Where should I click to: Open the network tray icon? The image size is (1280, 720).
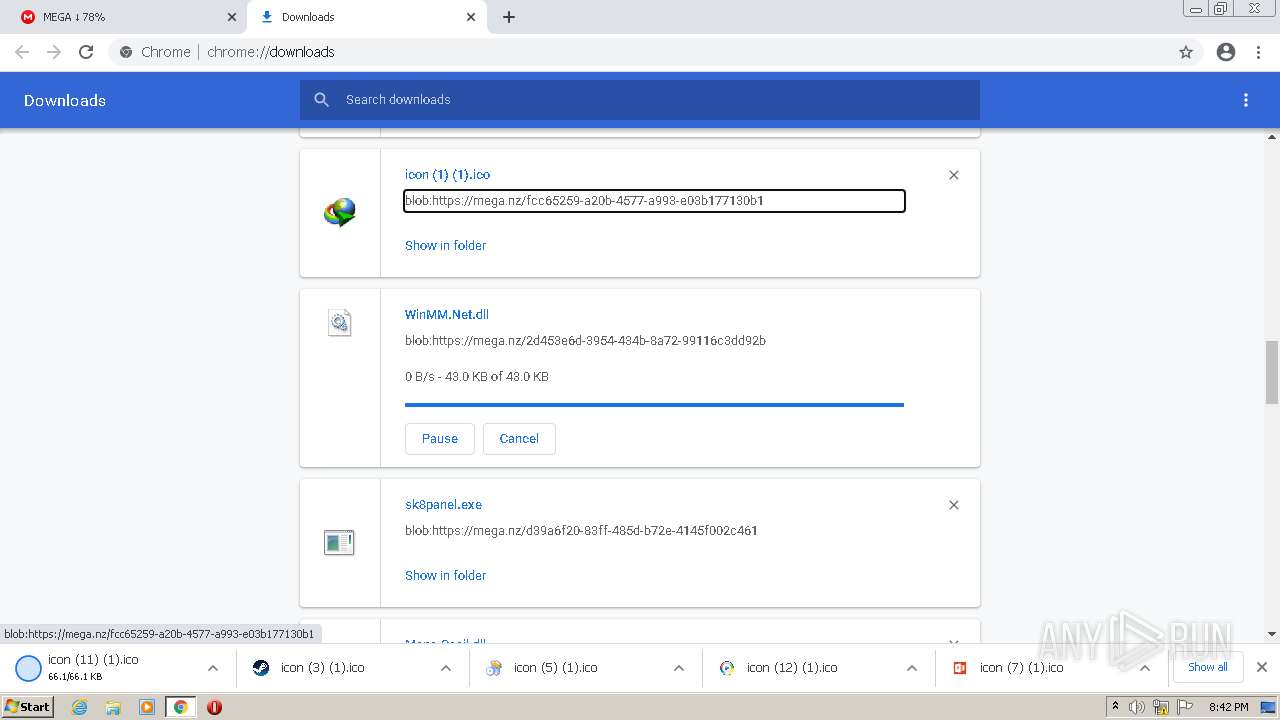(x=1160, y=707)
